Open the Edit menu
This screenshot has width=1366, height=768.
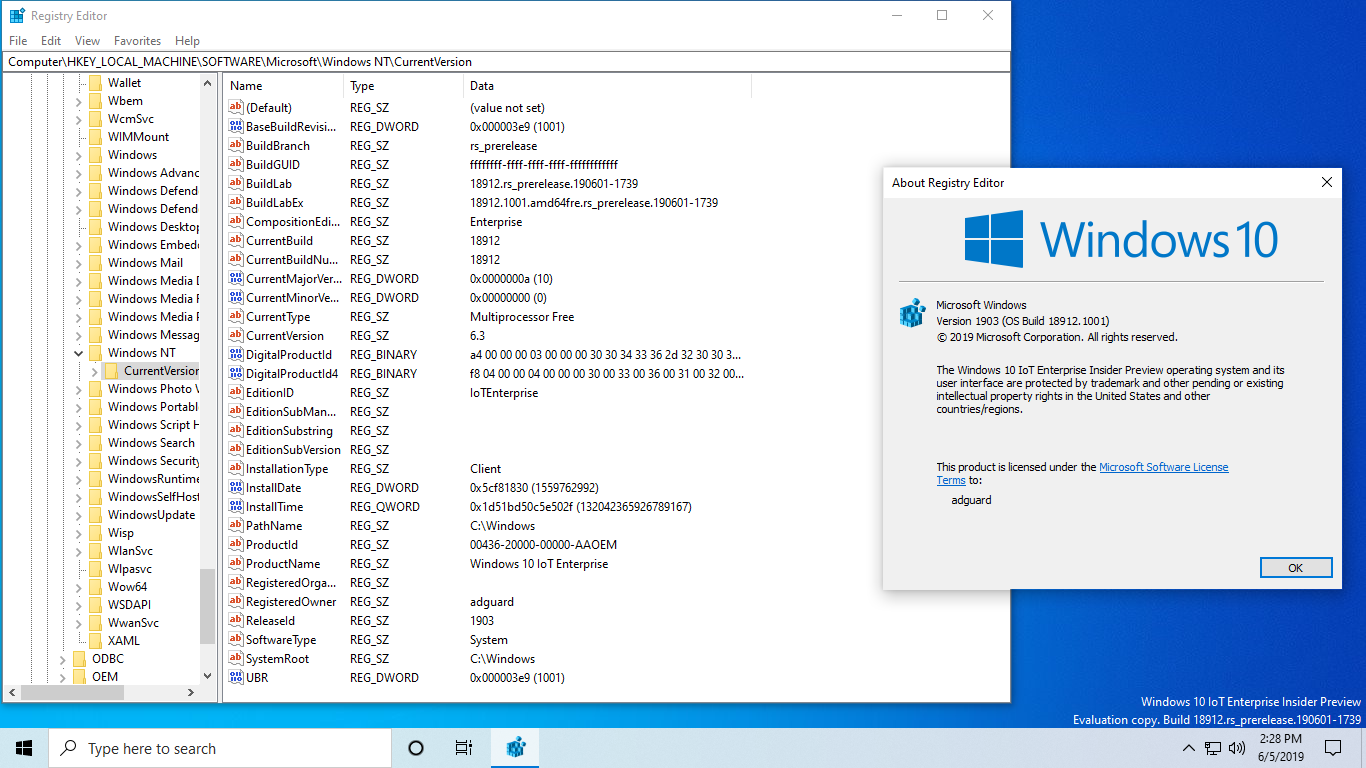[x=51, y=41]
